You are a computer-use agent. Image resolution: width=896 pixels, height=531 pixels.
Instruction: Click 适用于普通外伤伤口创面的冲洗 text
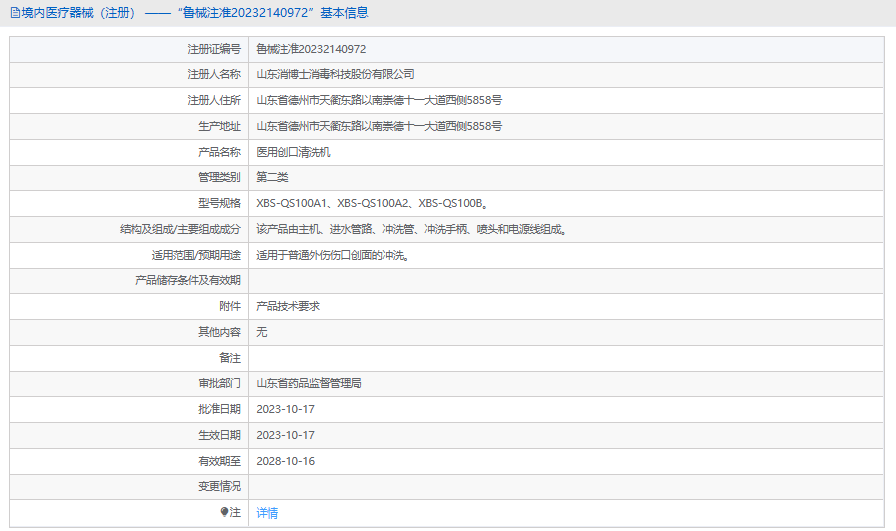coord(333,255)
